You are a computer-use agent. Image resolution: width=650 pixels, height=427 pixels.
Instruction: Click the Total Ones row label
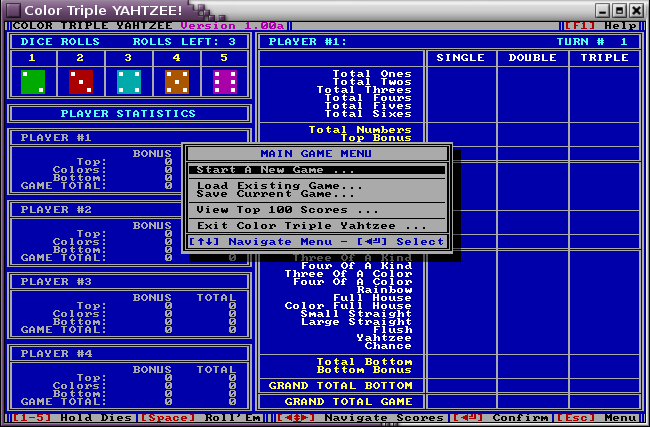tap(372, 74)
